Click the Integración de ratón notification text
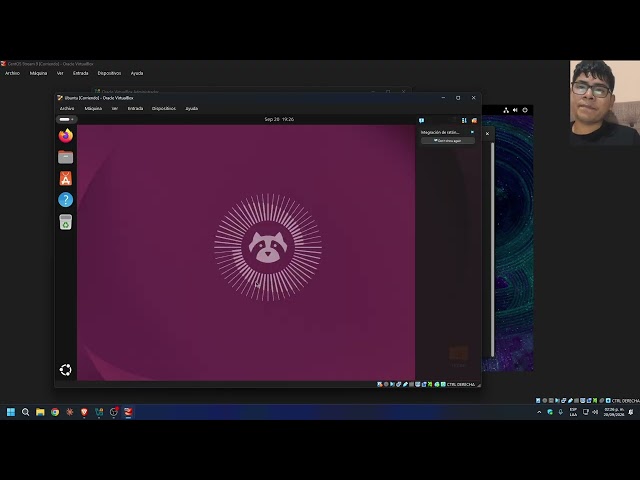Screen dimensions: 640x480 point(440,132)
